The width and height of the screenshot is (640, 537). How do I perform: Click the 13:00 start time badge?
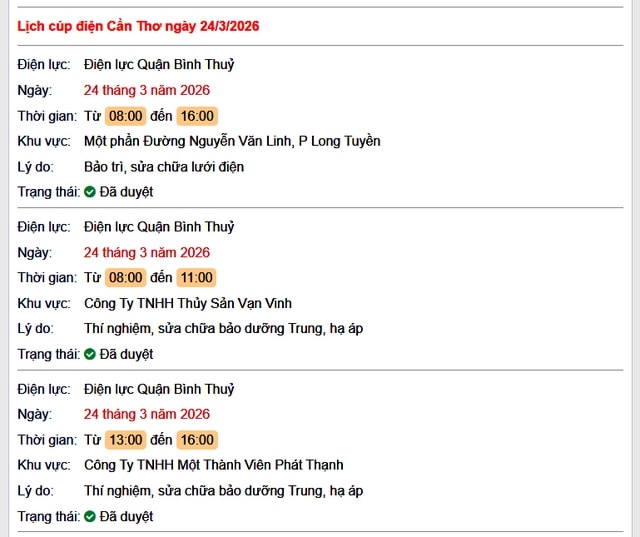pos(126,440)
